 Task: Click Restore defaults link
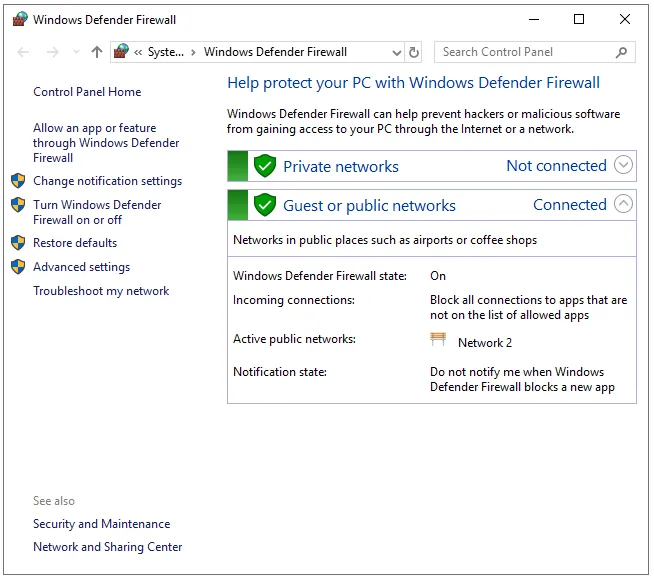(x=75, y=243)
